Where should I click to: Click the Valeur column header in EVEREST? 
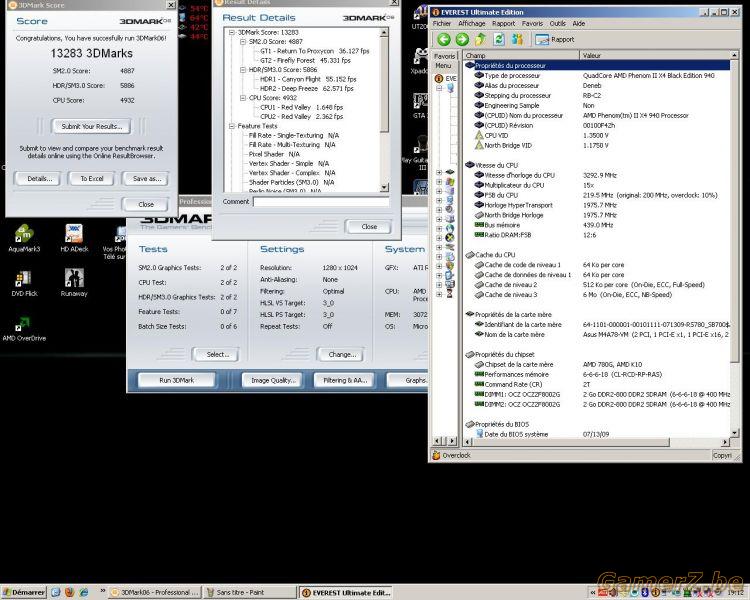pos(655,56)
